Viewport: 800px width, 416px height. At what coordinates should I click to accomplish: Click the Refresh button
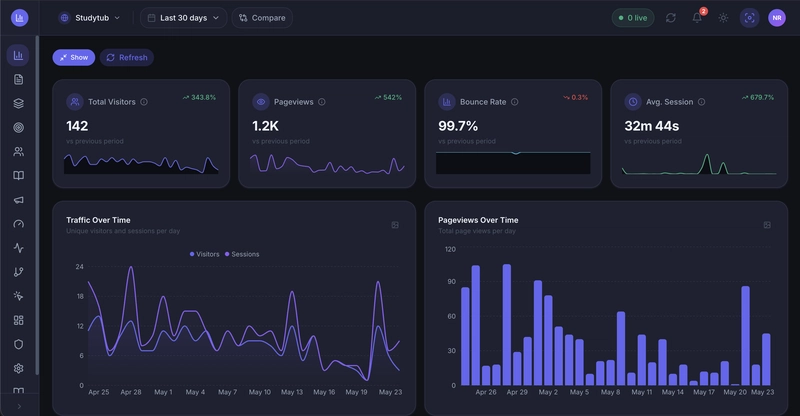coord(127,57)
